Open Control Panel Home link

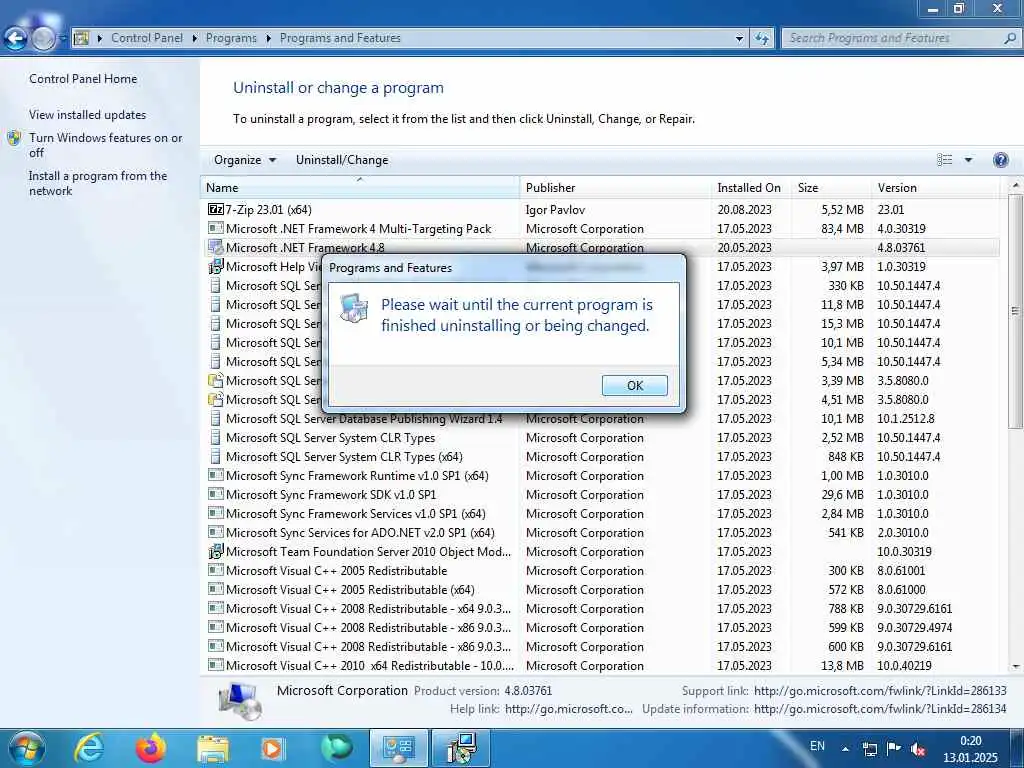[83, 78]
